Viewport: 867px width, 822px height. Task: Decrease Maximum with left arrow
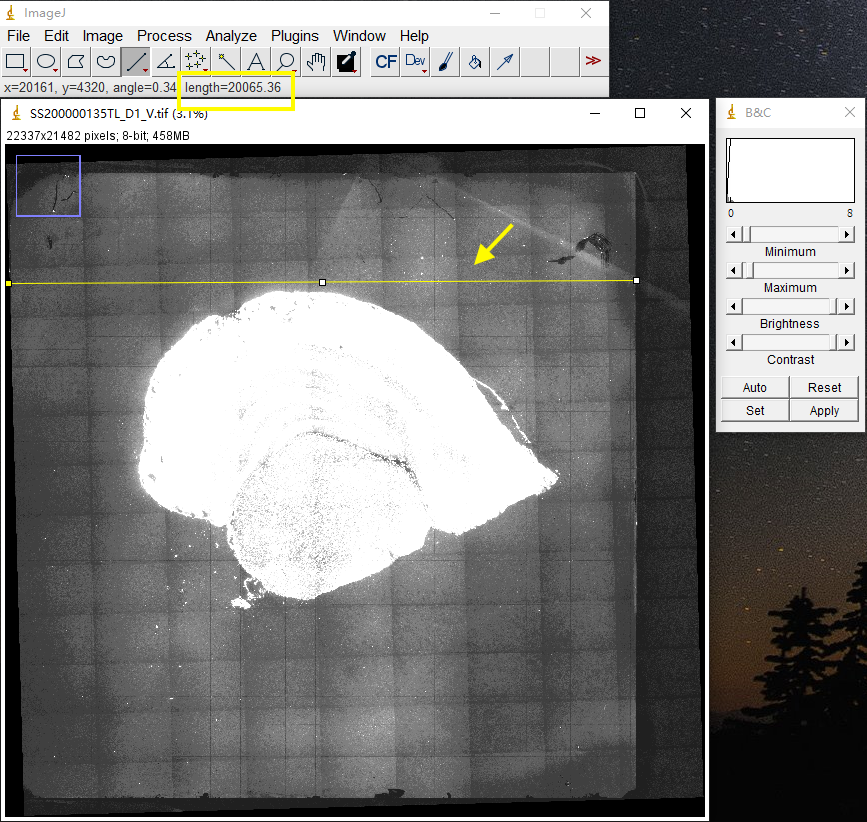tap(734, 270)
